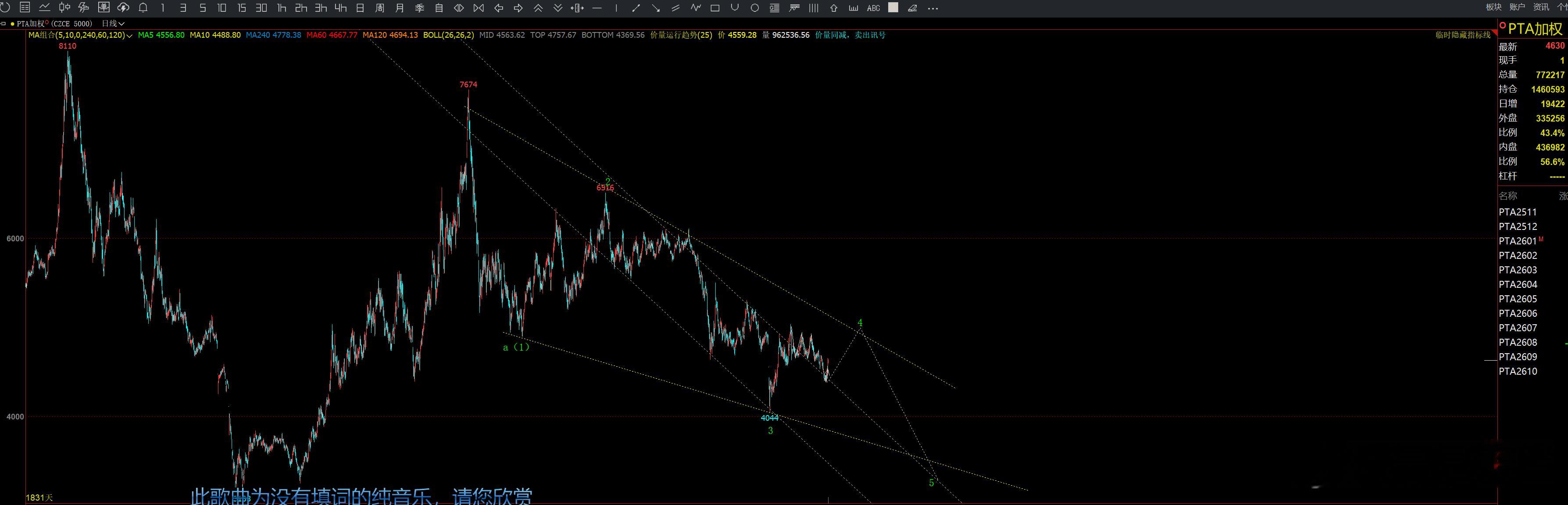Open the 资讯 menu
1568x505 pixels.
point(1541,7)
